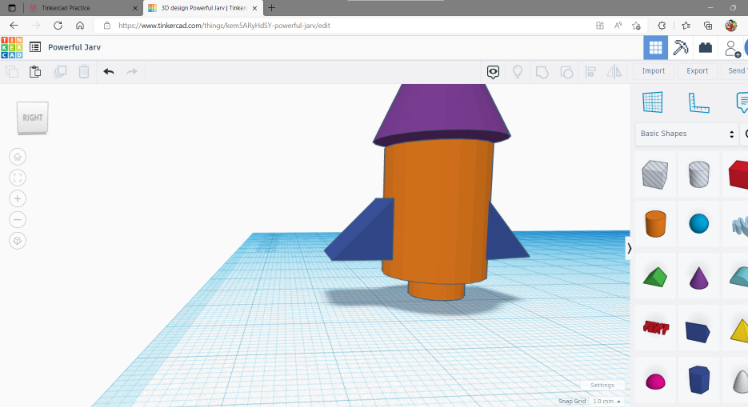Pick the Box hole shape

[x=655, y=174]
